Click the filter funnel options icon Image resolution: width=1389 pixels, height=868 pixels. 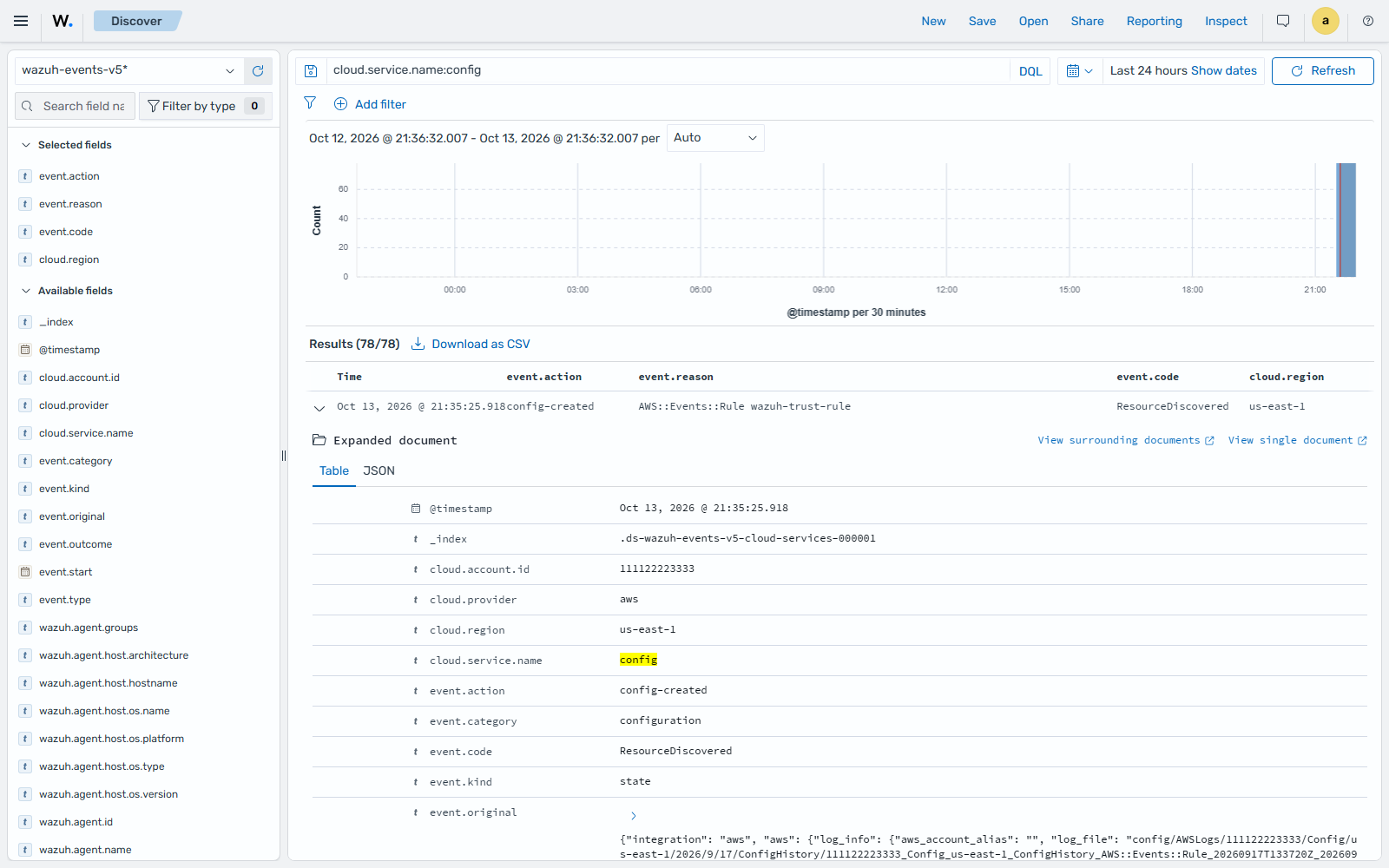pos(310,103)
